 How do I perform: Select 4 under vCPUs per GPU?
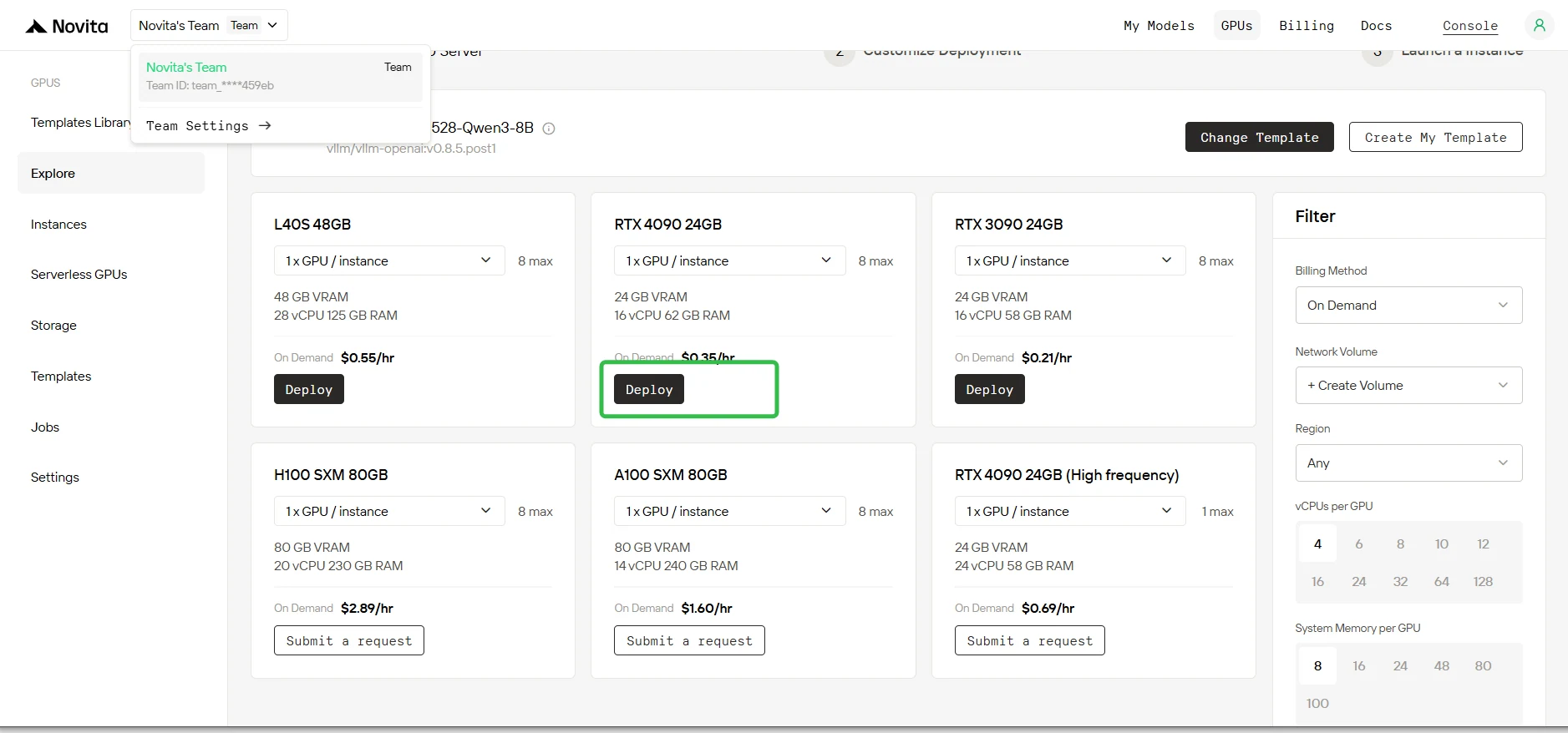pos(1317,544)
